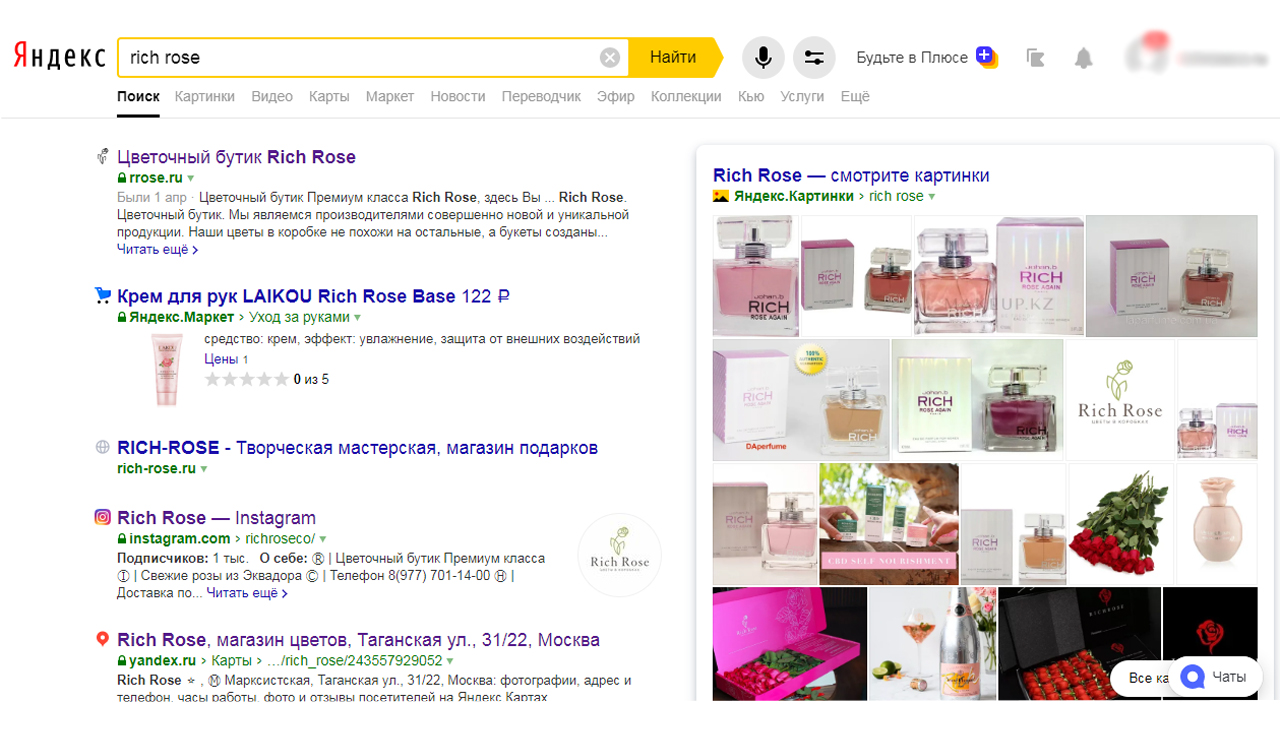Screen dimensions: 1280x743
Task: Expand Читать ещё under the rrose.ru snippet
Action: point(158,249)
